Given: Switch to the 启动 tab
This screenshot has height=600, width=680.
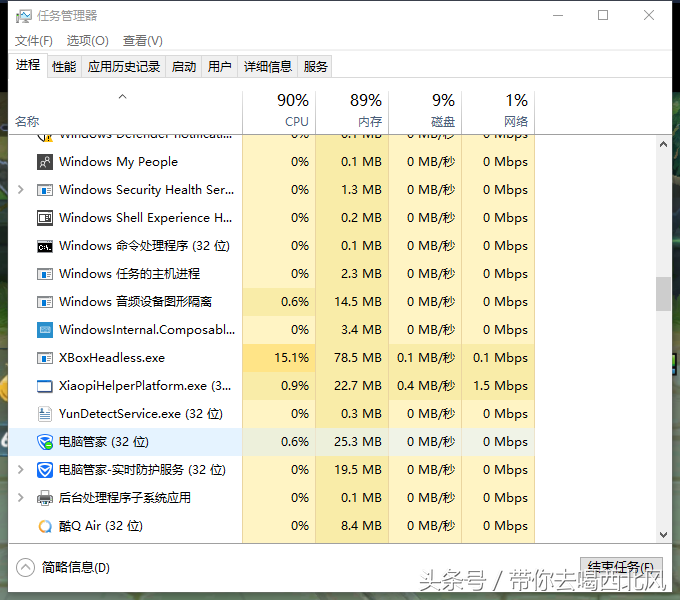Looking at the screenshot, I should click(x=183, y=66).
